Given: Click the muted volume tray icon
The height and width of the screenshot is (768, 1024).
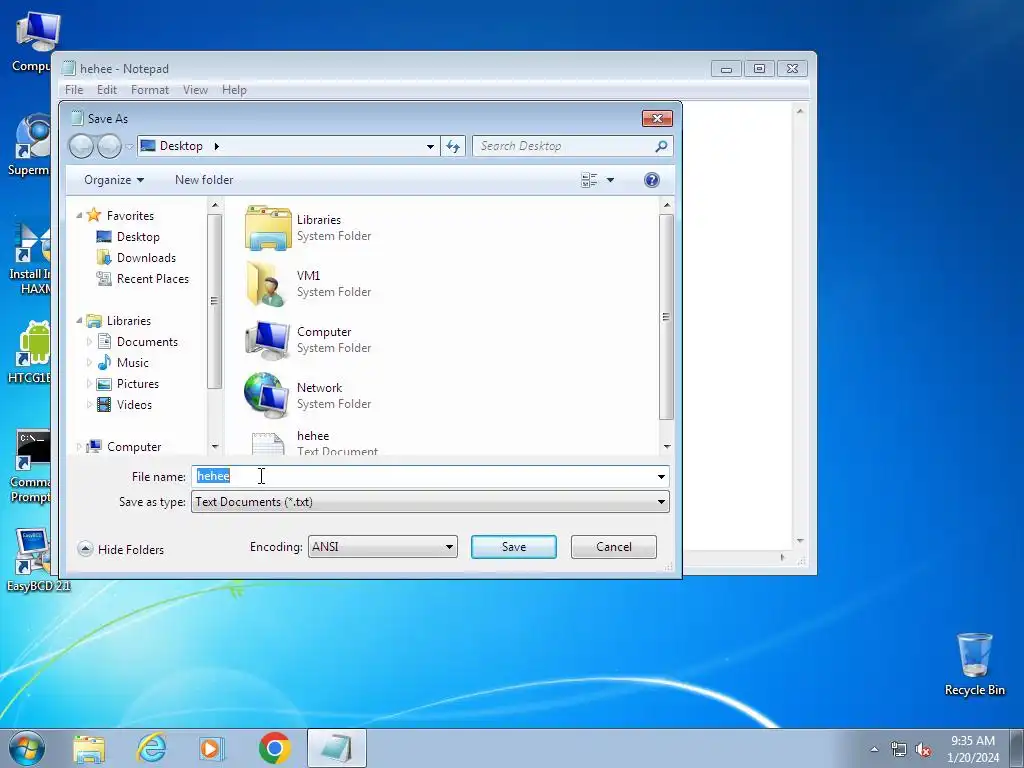Looking at the screenshot, I should 923,750.
